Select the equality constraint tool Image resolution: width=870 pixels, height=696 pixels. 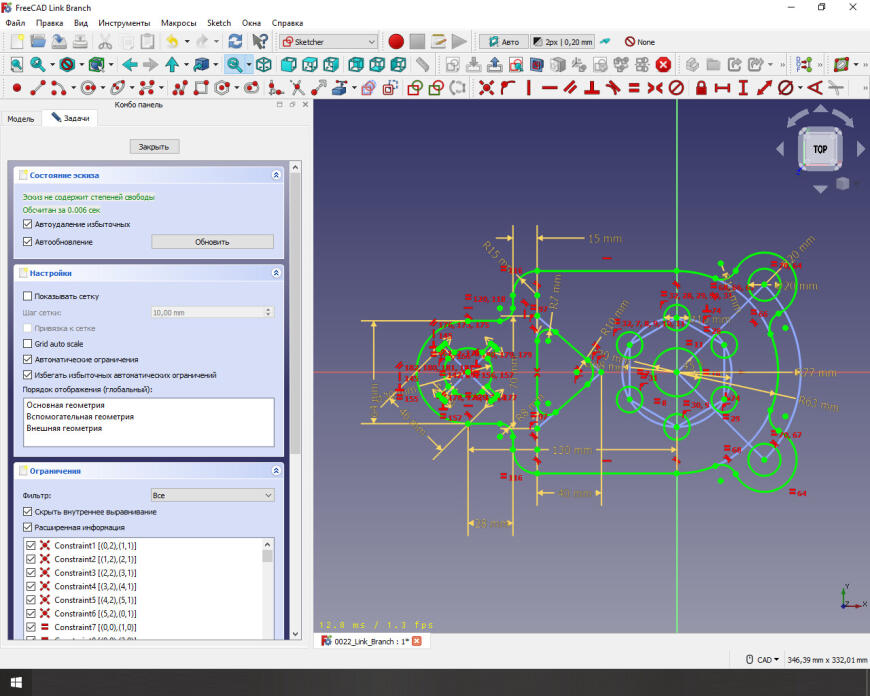click(x=633, y=88)
